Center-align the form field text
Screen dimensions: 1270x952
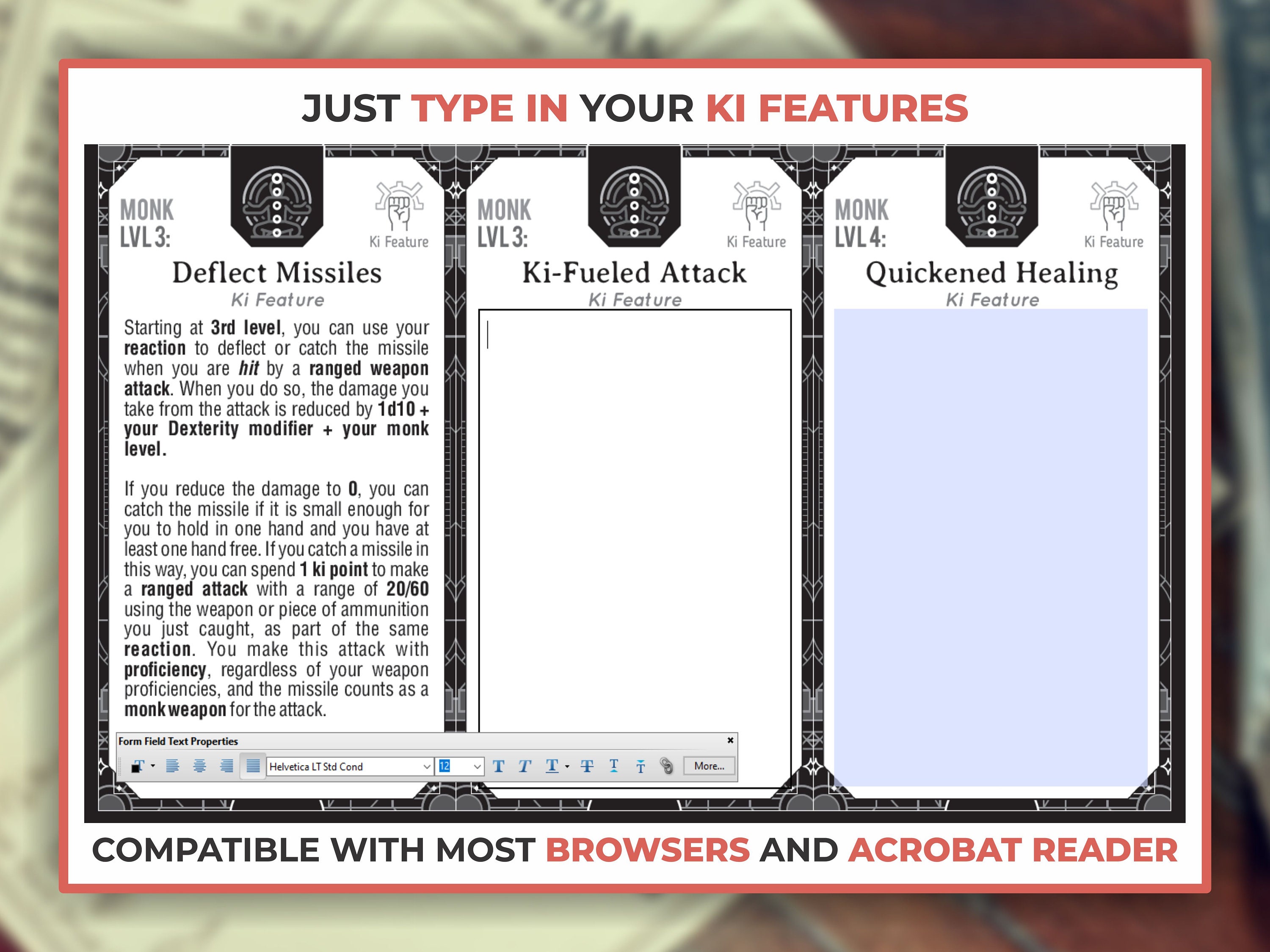point(199,765)
